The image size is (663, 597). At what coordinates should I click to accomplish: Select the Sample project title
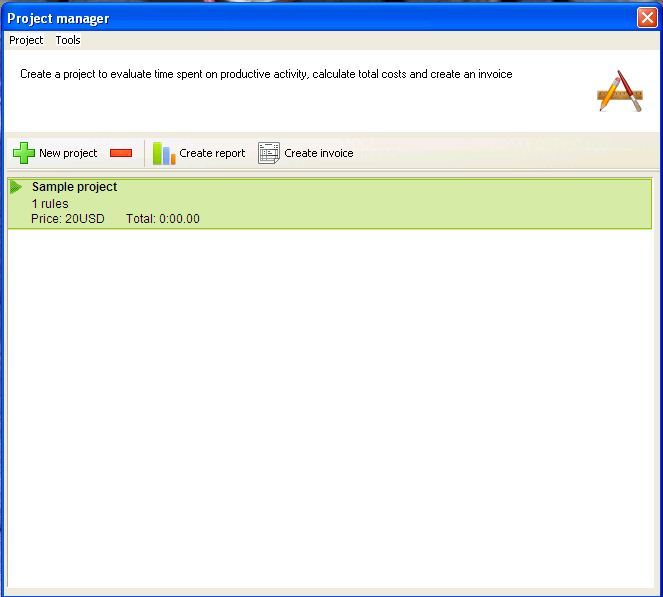74,187
